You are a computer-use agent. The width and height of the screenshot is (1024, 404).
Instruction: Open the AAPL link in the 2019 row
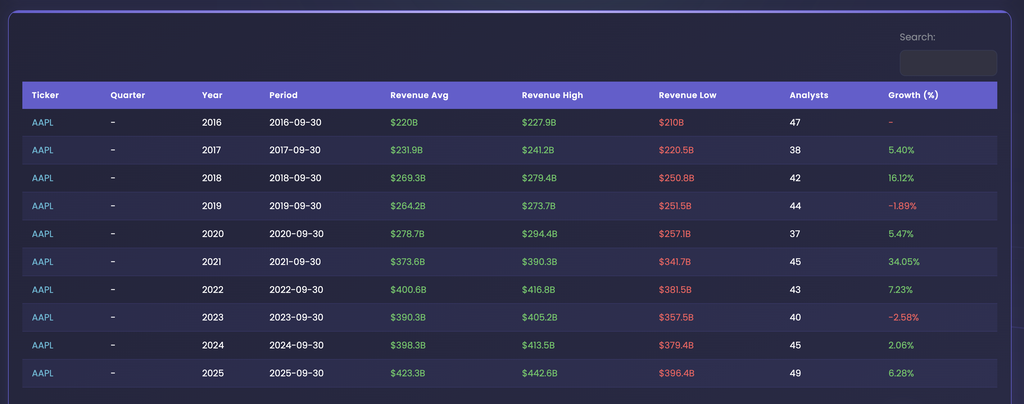42,206
